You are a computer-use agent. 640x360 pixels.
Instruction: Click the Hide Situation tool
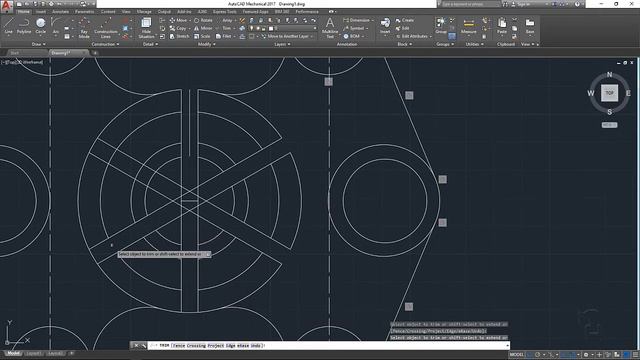(146, 28)
